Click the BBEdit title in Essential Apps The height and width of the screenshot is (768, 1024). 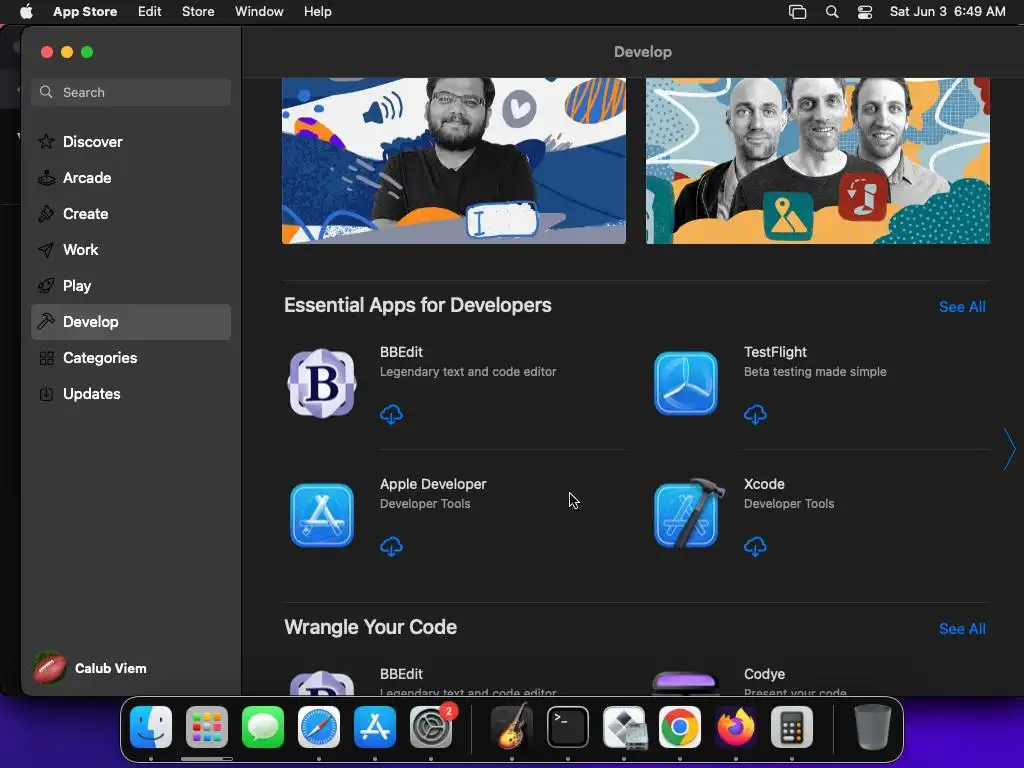pos(401,352)
